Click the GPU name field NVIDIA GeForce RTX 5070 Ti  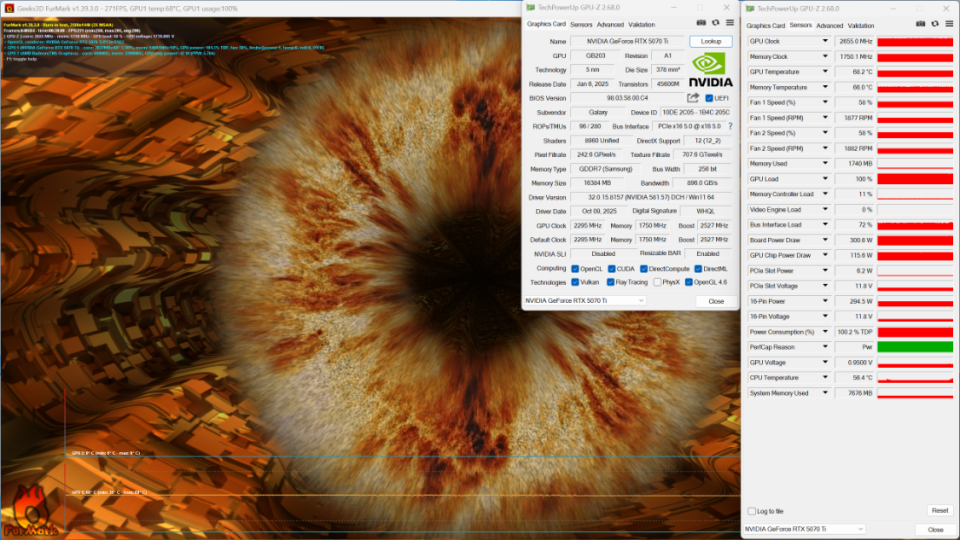tap(627, 41)
